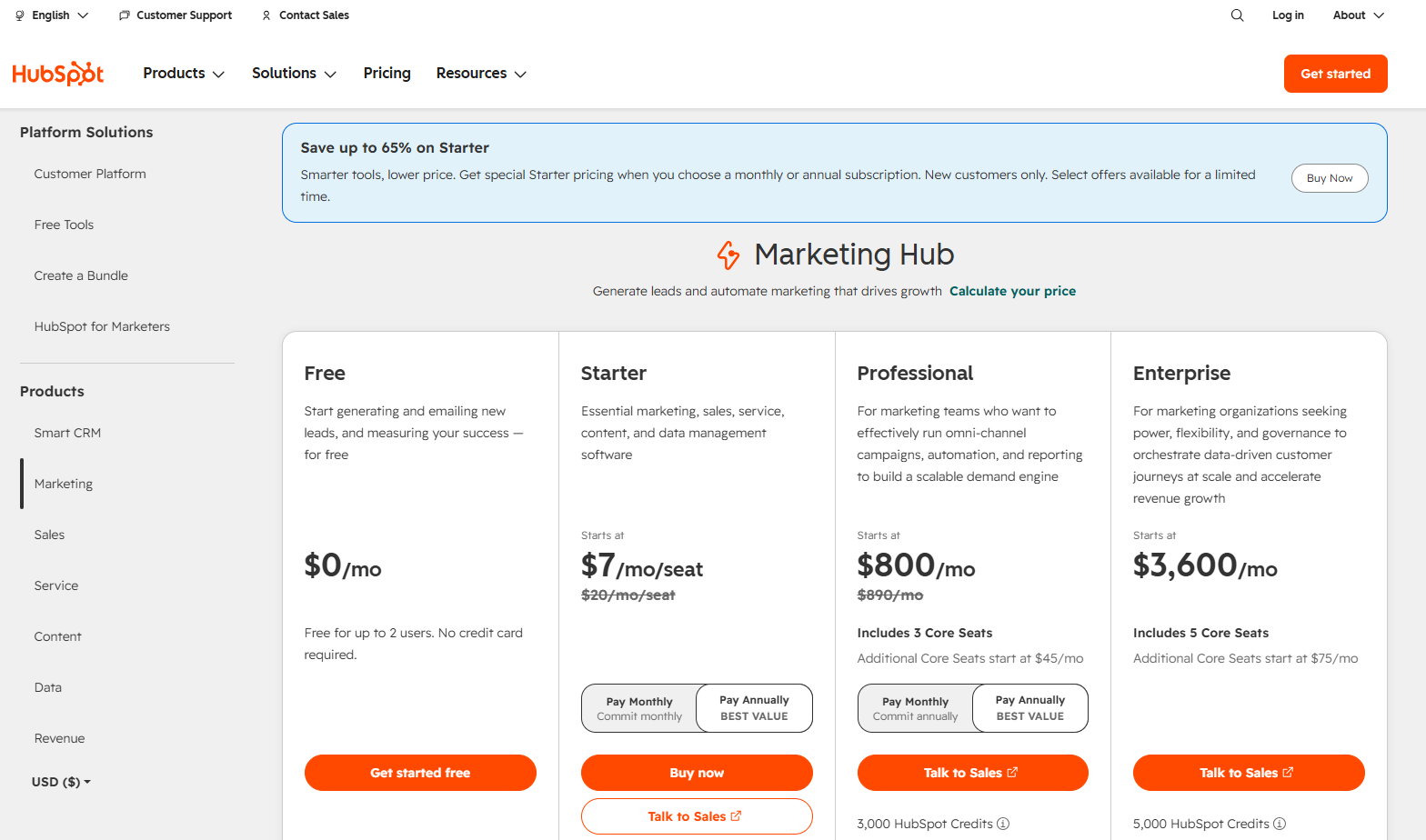This screenshot has height=840, width=1426.
Task: Click the Log in link
Action: (1288, 15)
